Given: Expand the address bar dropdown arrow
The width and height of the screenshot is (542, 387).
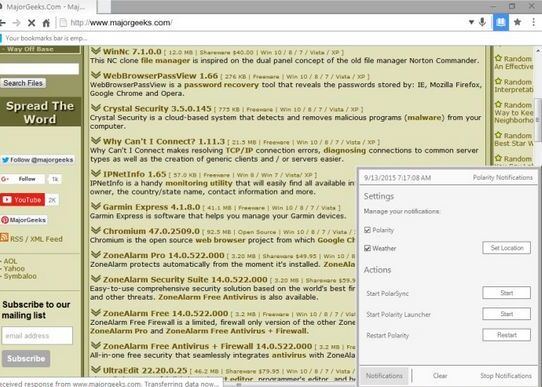Looking at the screenshot, I should click(x=471, y=22).
